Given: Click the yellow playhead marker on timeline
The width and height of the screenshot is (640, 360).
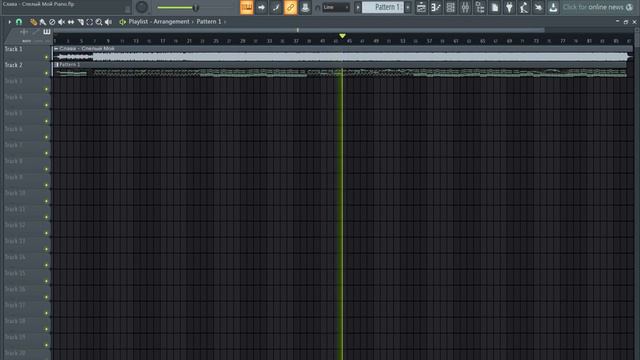Looking at the screenshot, I should point(342,36).
